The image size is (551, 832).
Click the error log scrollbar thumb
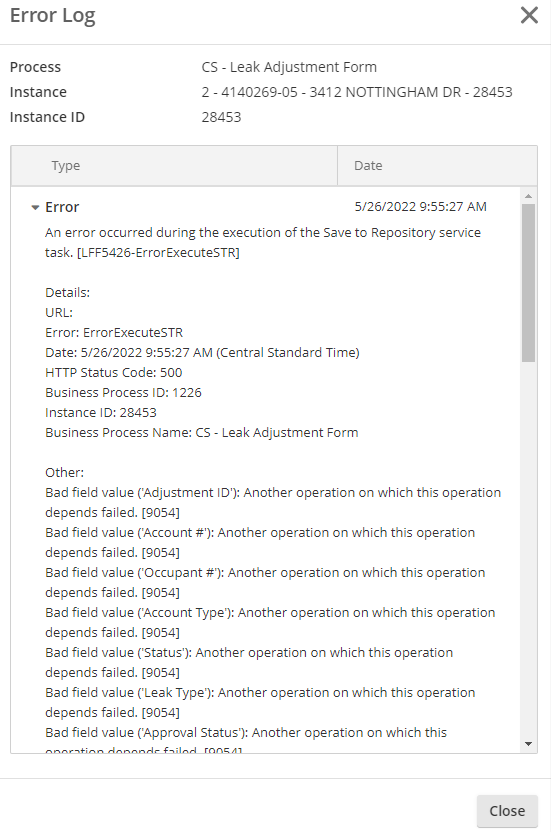[x=528, y=283]
